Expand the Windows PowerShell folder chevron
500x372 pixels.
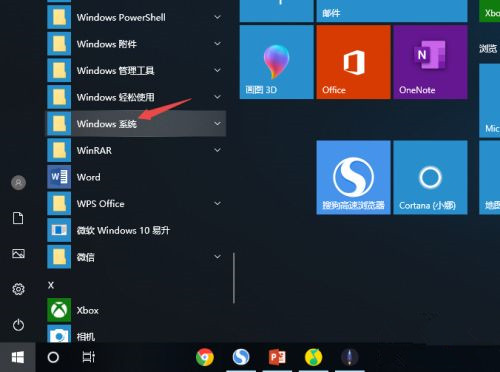click(217, 17)
